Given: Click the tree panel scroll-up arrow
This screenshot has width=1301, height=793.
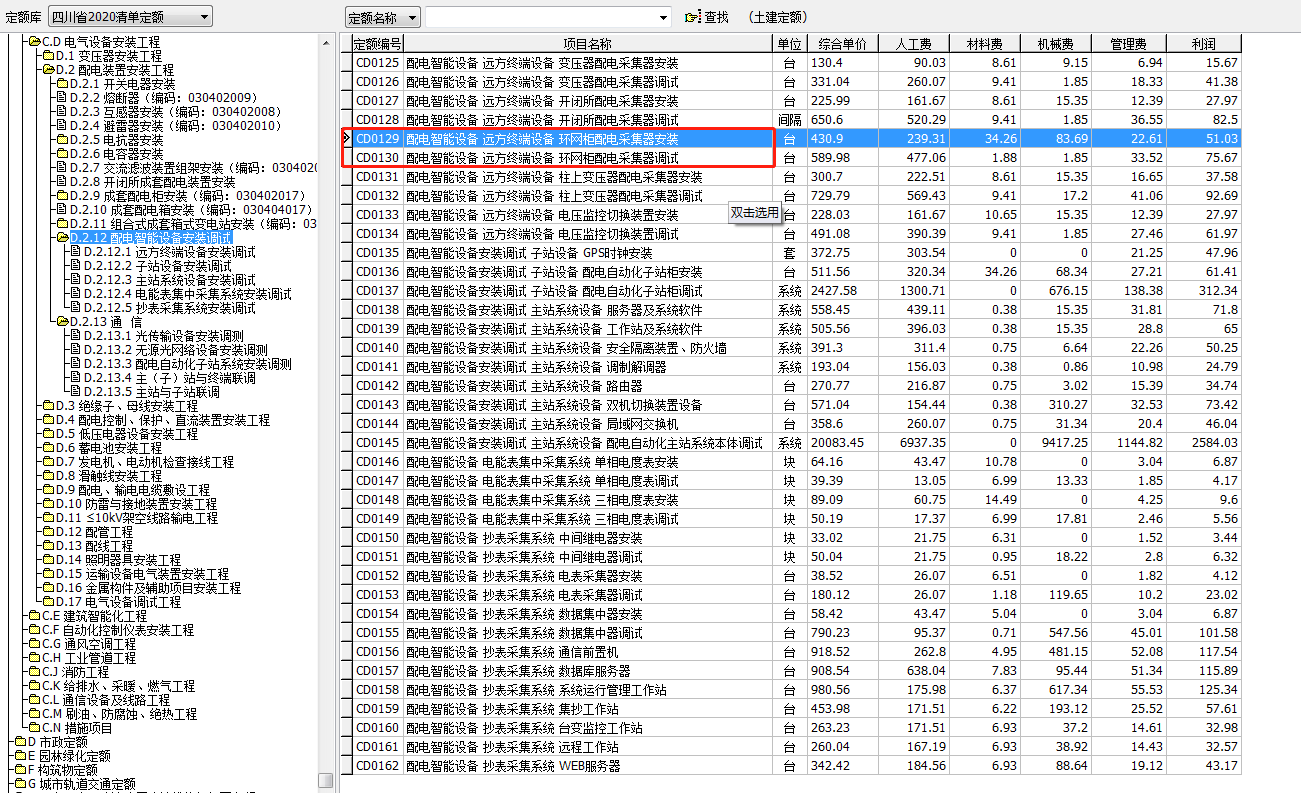Looking at the screenshot, I should 325,42.
